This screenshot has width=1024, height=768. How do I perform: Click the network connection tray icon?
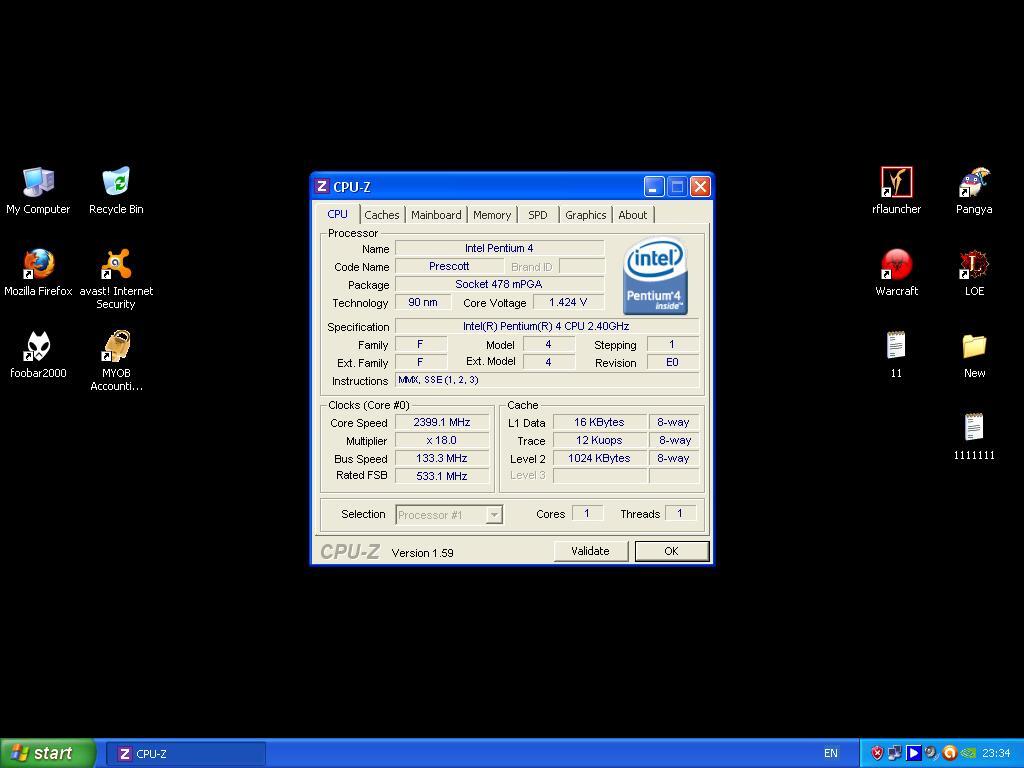(x=895, y=754)
